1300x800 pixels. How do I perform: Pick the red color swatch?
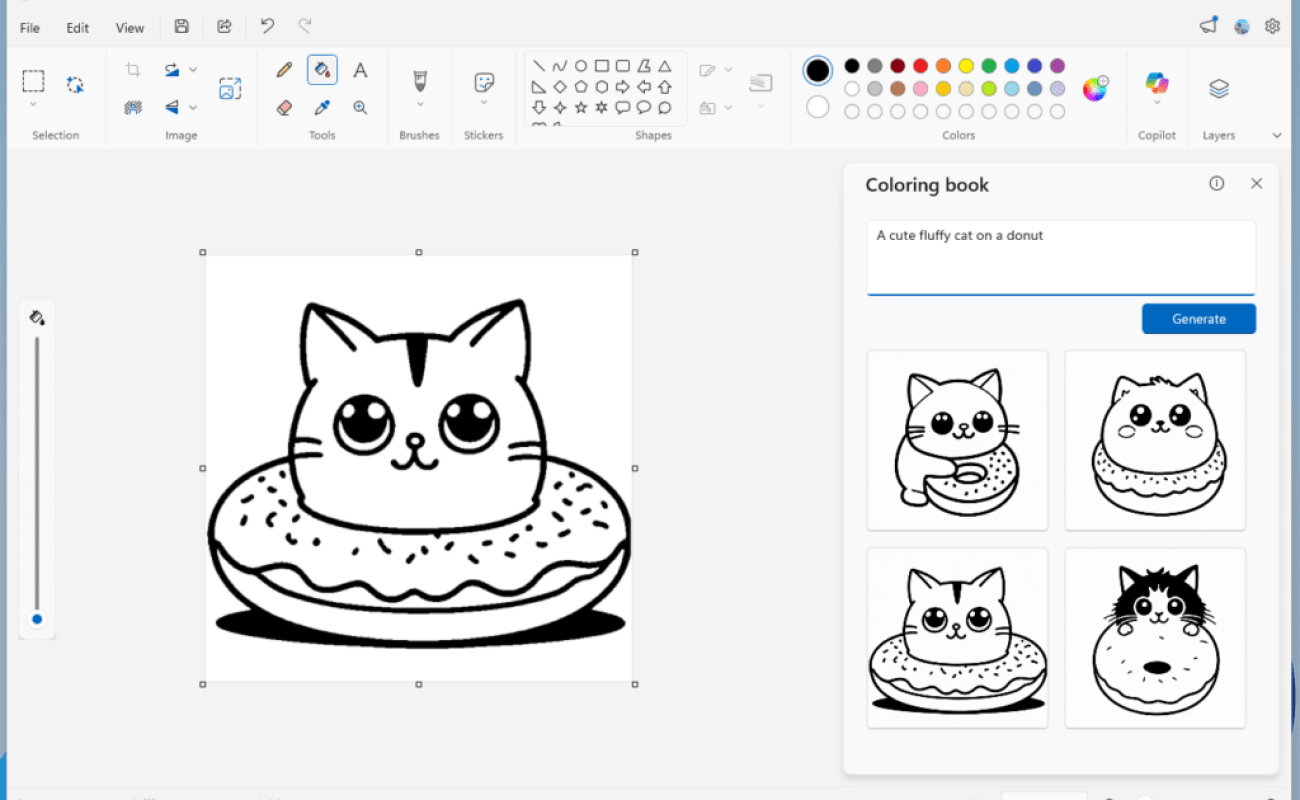click(920, 65)
